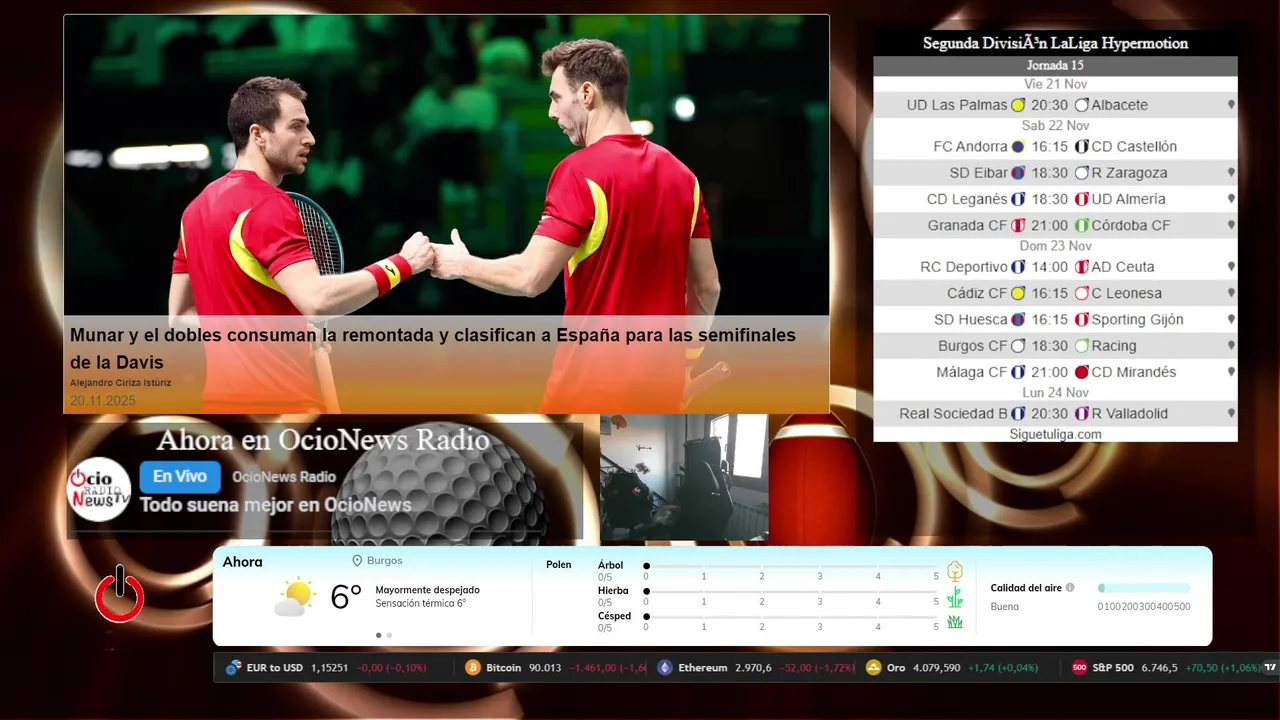
Task: Click the RC Deportivo team badge
Action: (x=1018, y=267)
